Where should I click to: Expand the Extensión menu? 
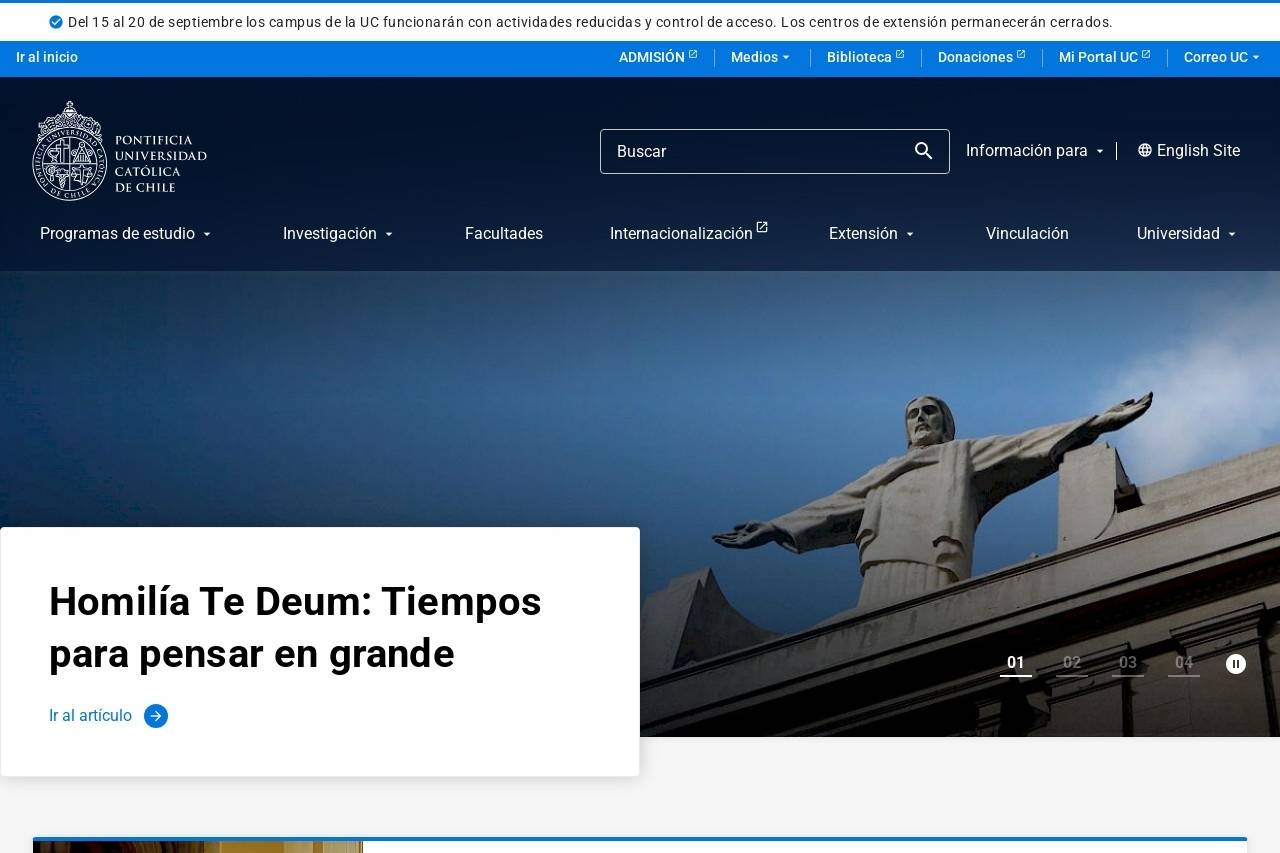(x=872, y=234)
